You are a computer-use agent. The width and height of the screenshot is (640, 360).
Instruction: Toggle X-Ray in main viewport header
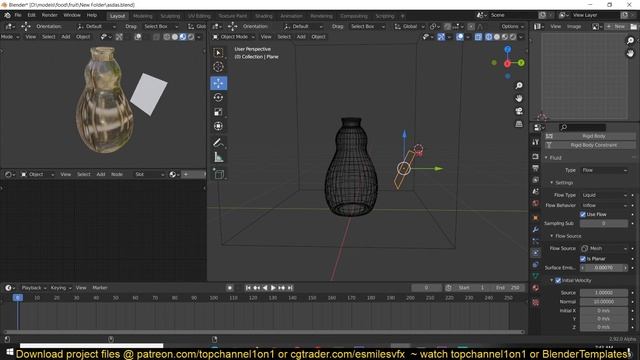(478, 37)
